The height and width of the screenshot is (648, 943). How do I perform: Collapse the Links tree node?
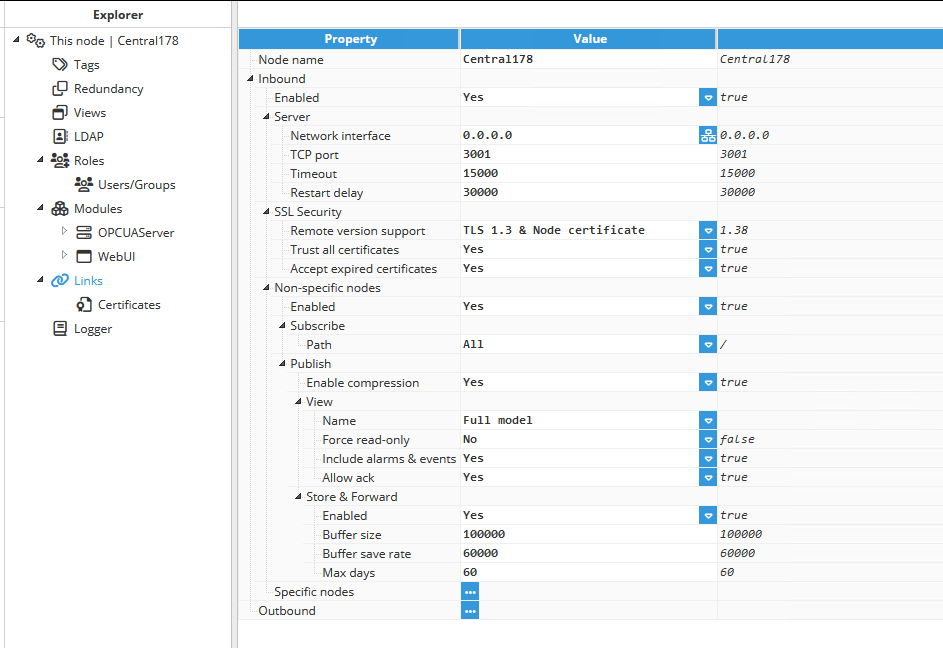[x=40, y=280]
